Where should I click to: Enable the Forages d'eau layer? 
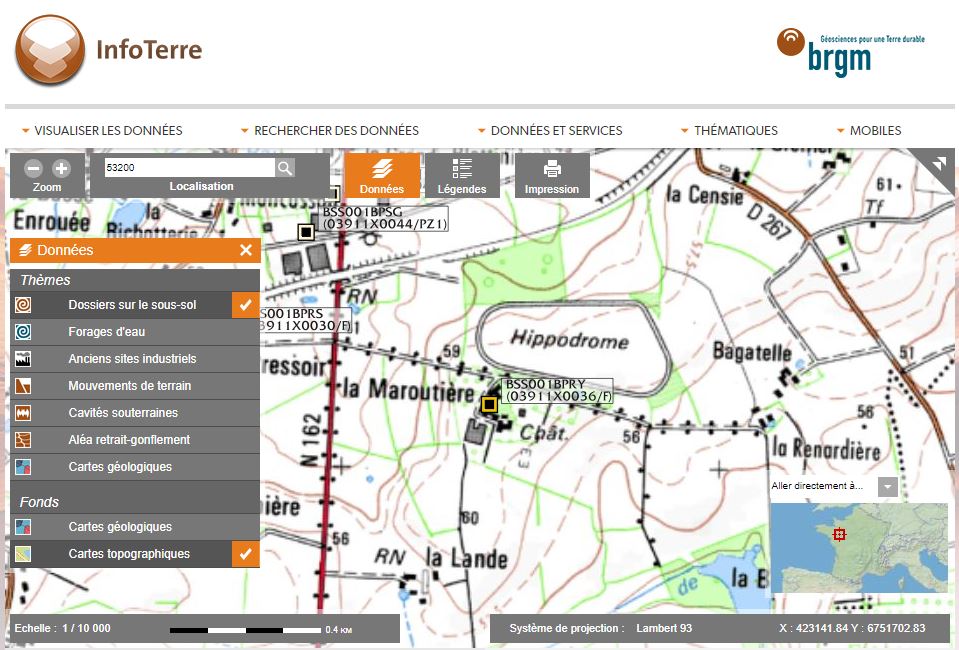click(135, 331)
